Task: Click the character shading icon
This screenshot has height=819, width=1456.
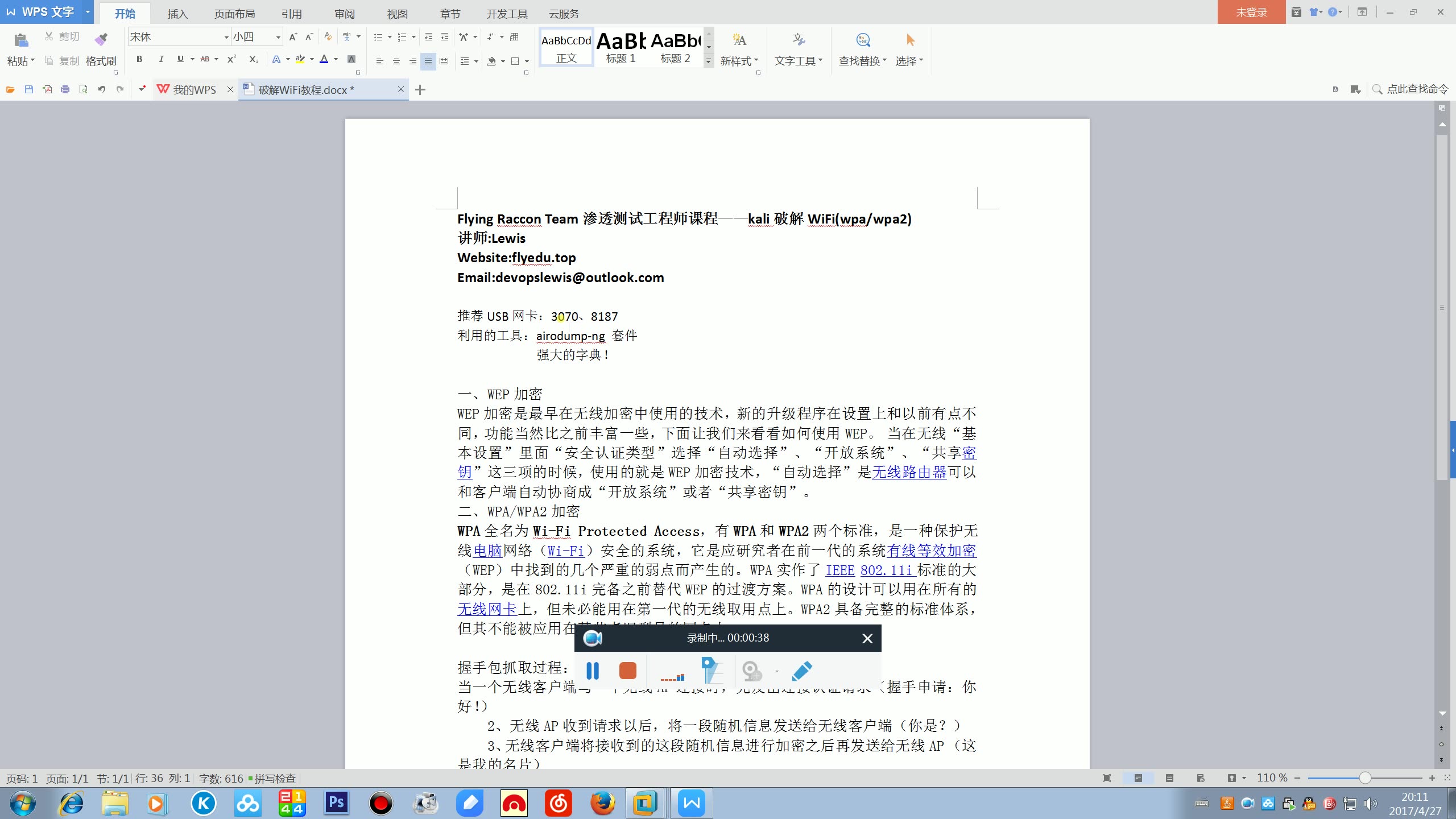Action: pyautogui.click(x=351, y=59)
